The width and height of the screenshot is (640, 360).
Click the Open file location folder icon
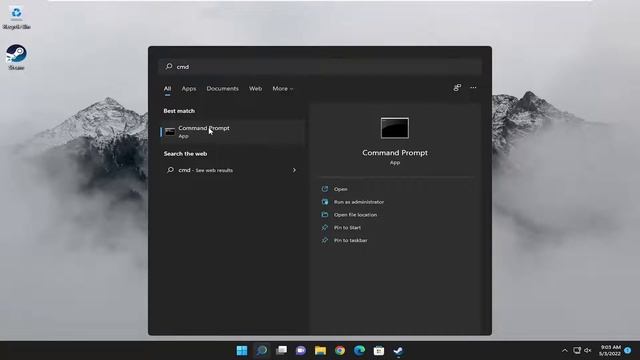(325, 215)
